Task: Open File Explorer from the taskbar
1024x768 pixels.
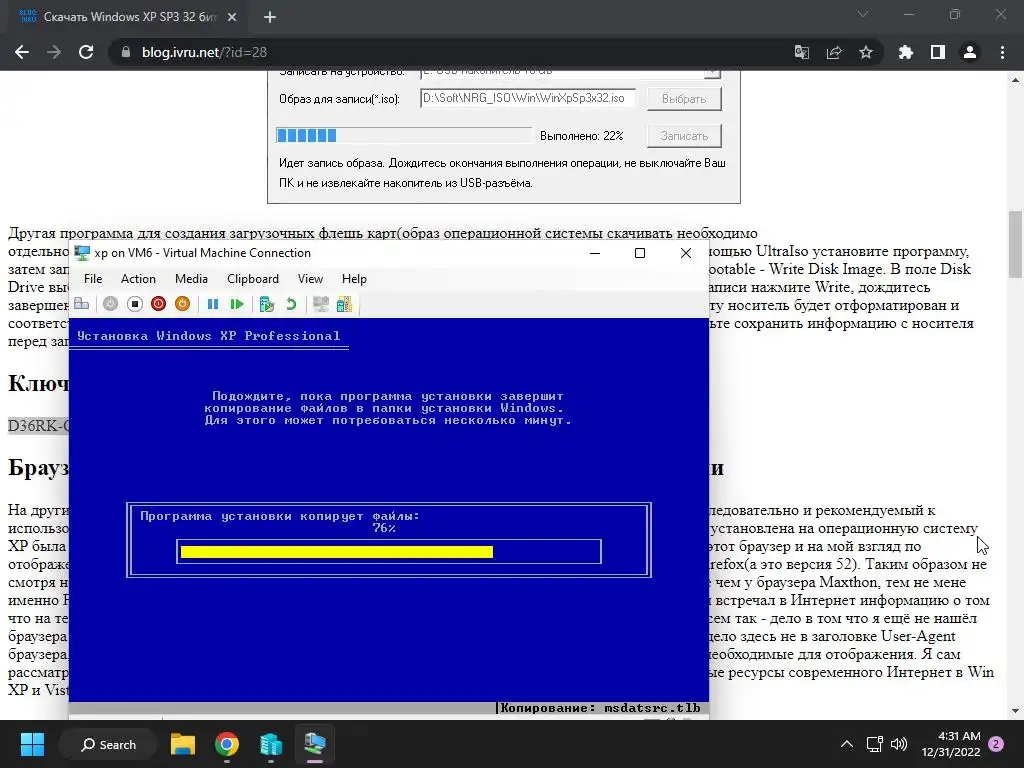Action: pyautogui.click(x=183, y=744)
